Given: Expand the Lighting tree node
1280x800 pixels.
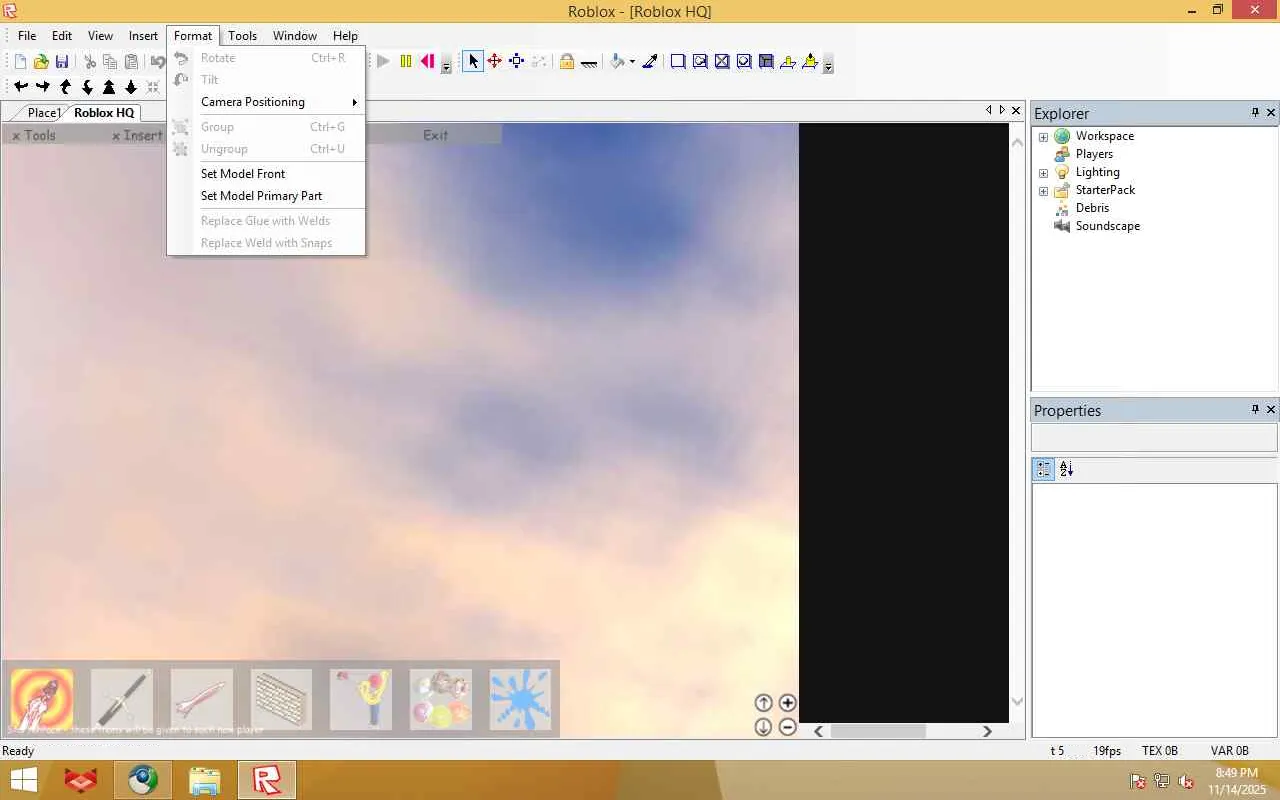Looking at the screenshot, I should click(x=1043, y=173).
